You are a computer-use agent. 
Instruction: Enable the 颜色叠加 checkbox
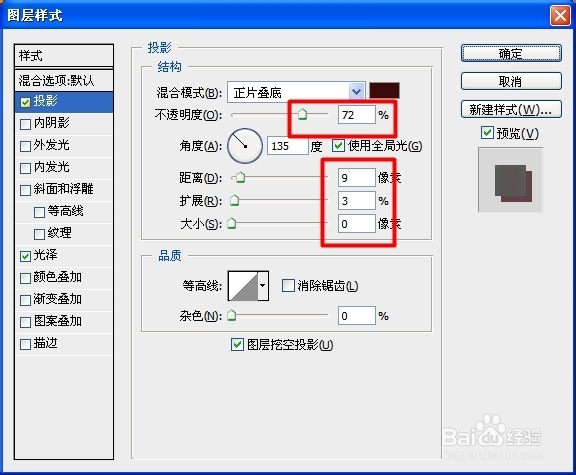coord(25,278)
